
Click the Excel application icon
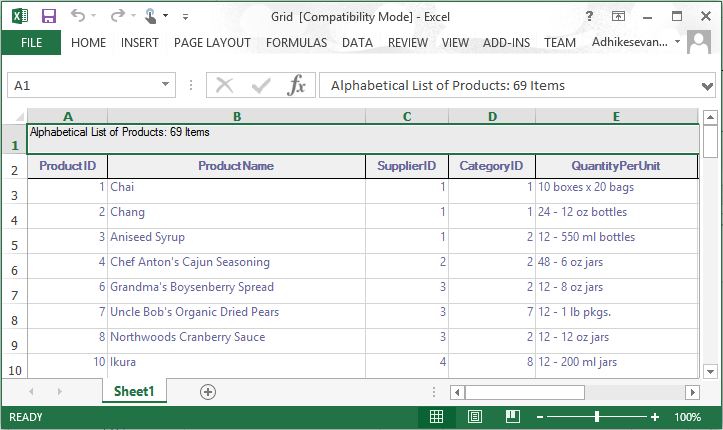pyautogui.click(x=20, y=16)
